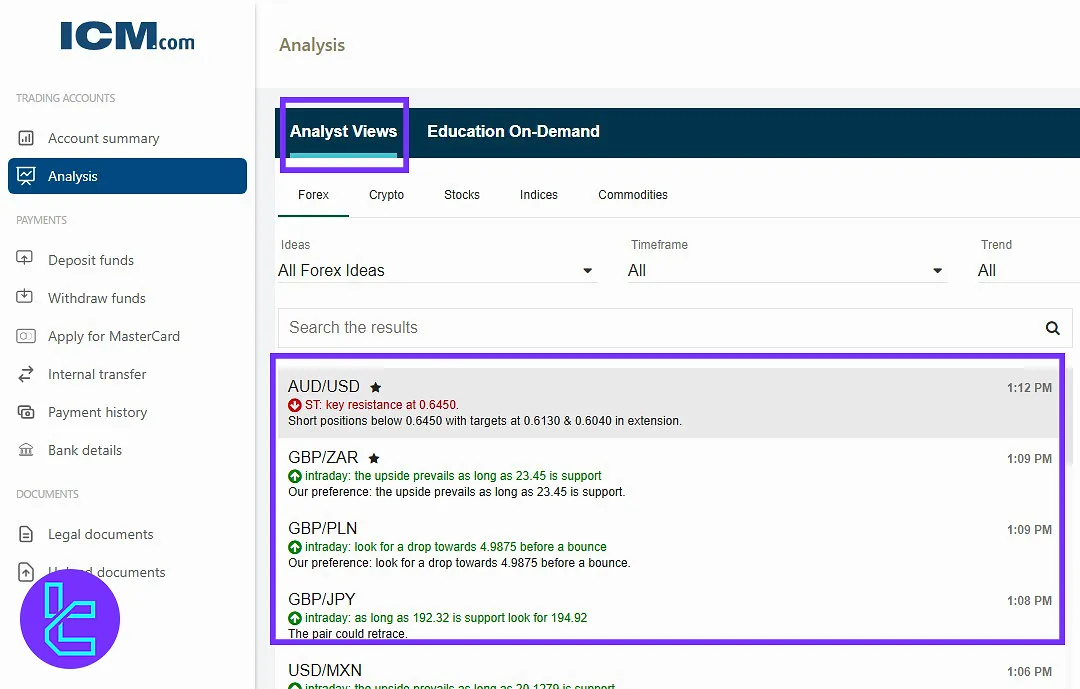Viewport: 1080px width, 689px height.
Task: Click the Account summary sidebar icon
Action: (26, 138)
